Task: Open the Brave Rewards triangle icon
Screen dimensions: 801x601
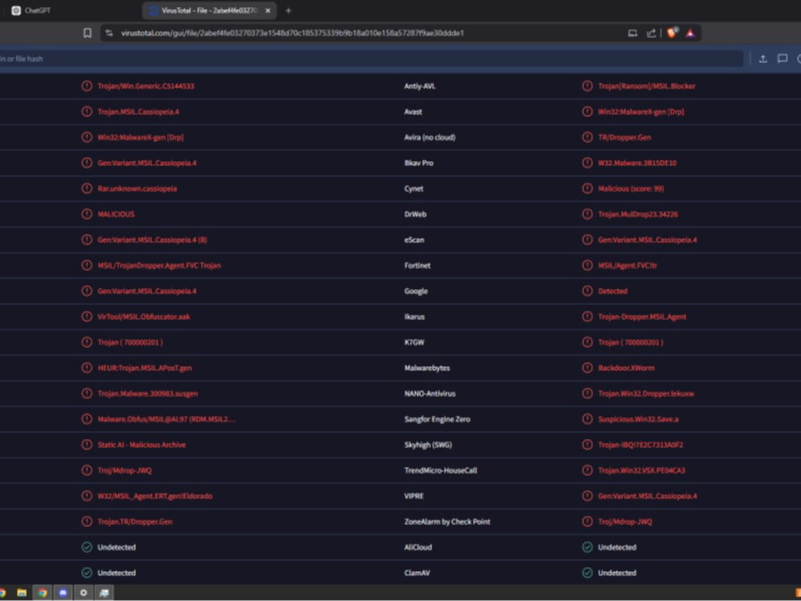Action: coord(690,33)
